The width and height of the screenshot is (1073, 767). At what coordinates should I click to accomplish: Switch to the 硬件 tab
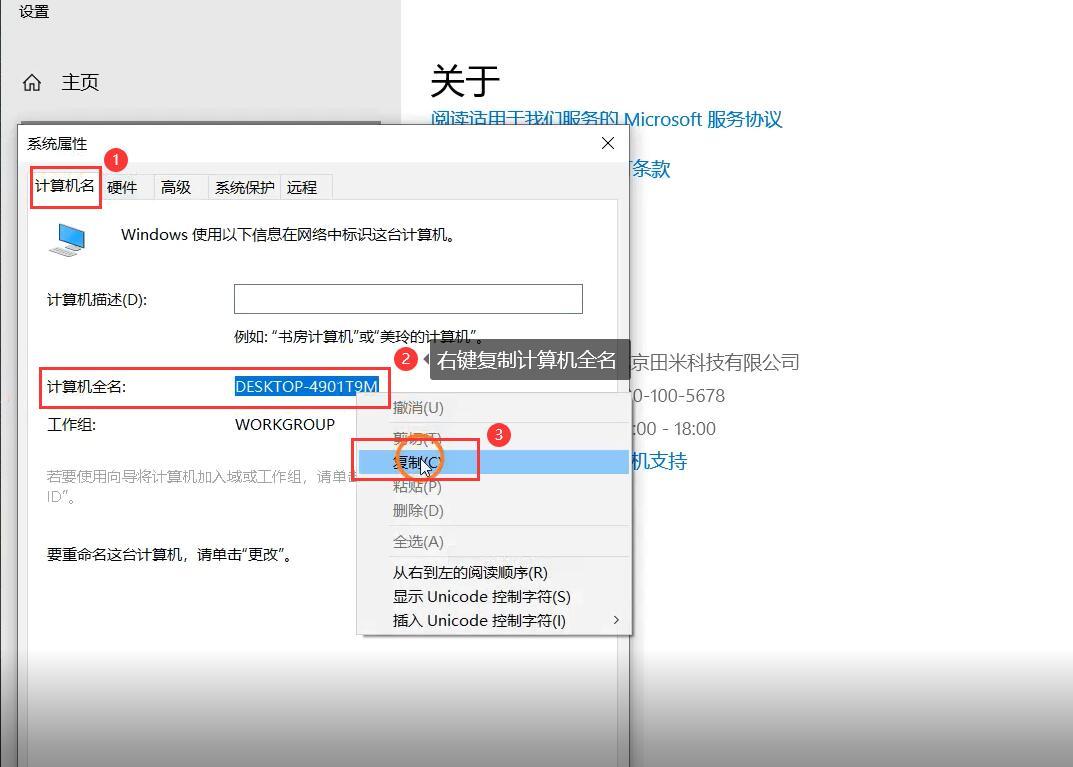pos(123,187)
